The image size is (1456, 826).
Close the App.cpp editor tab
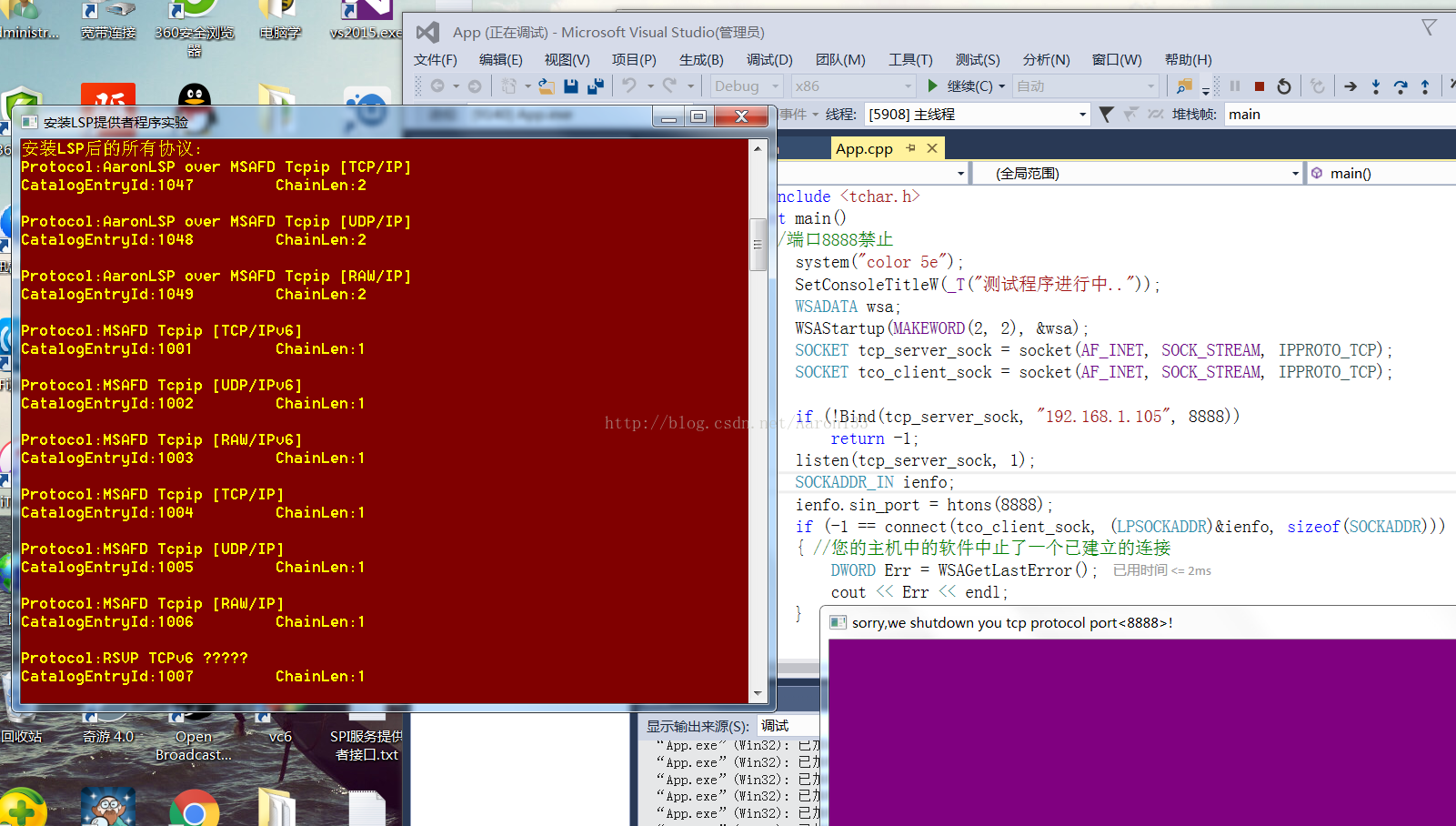932,148
